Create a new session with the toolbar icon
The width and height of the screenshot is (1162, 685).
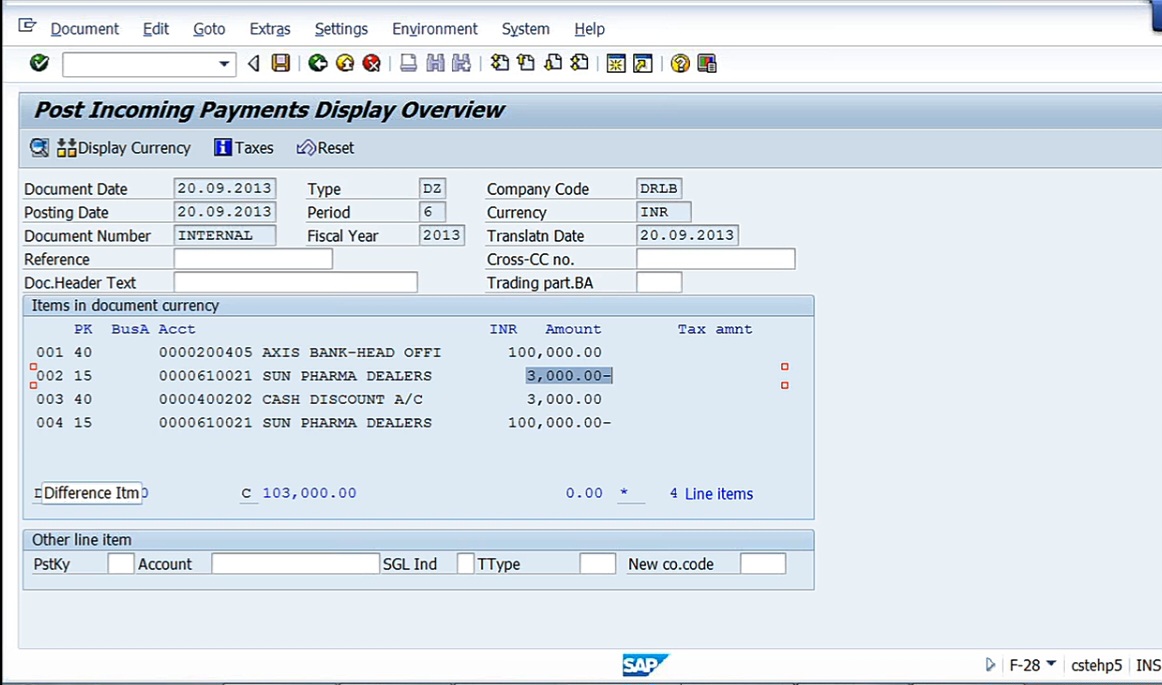click(x=616, y=64)
